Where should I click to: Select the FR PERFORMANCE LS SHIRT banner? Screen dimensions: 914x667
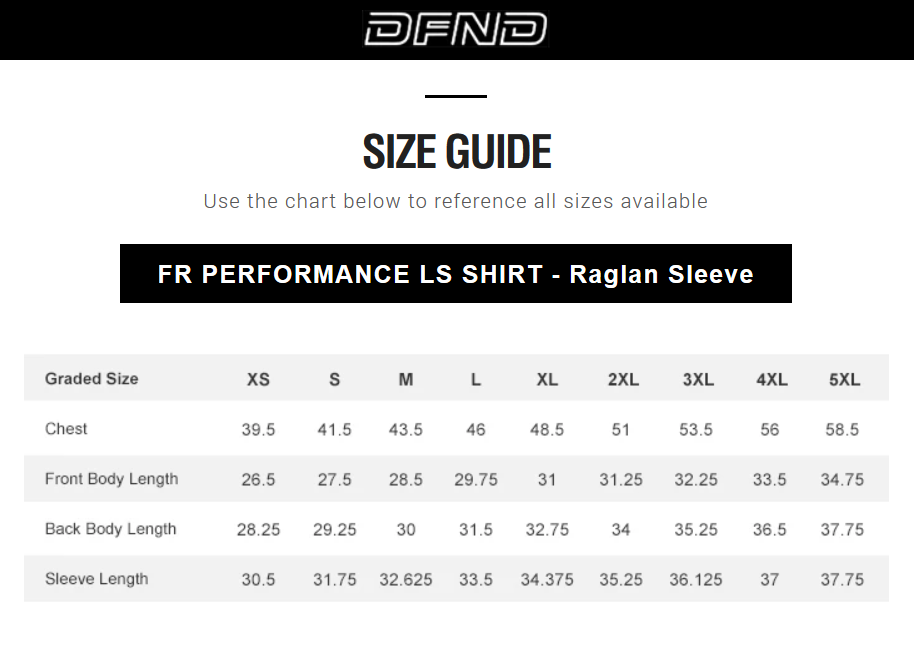(456, 274)
